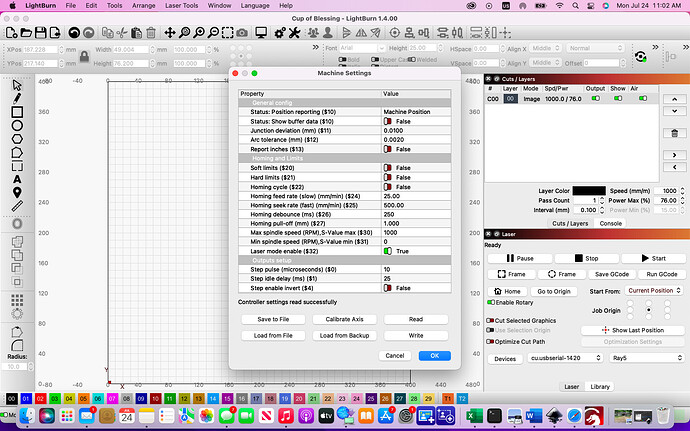Click the New file icon in toolbar
This screenshot has height=431, width=690.
[x=11, y=33]
